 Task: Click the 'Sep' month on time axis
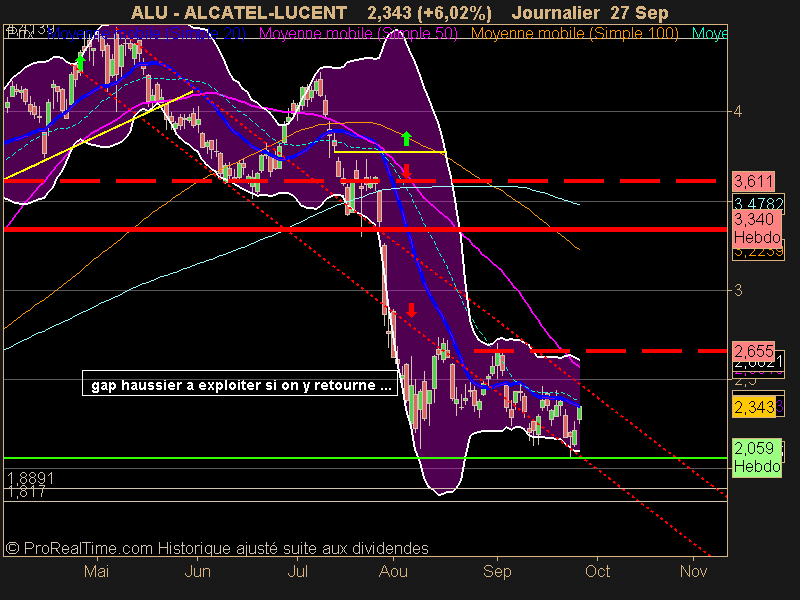[497, 571]
